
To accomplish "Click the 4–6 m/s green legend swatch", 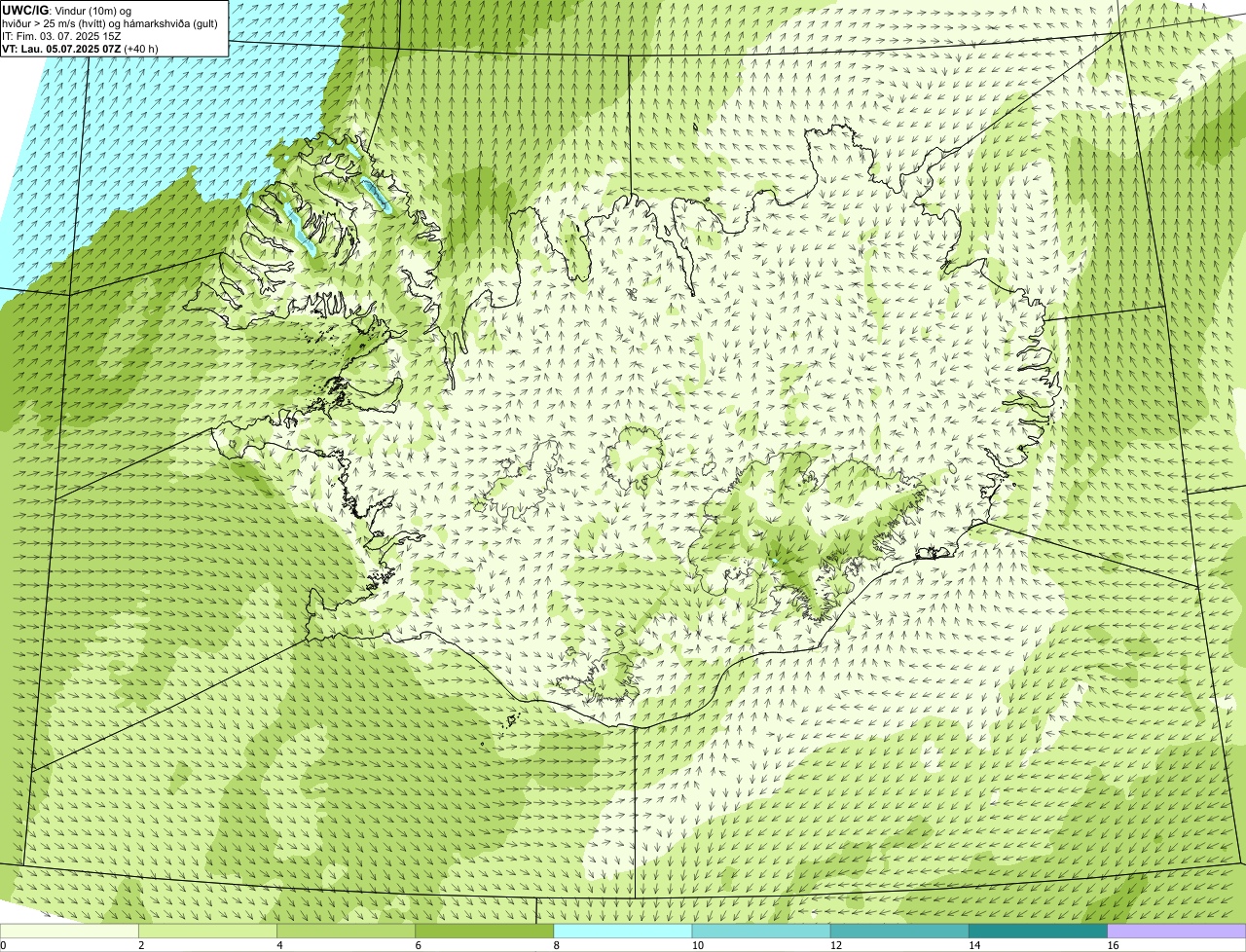I will coord(346,931).
